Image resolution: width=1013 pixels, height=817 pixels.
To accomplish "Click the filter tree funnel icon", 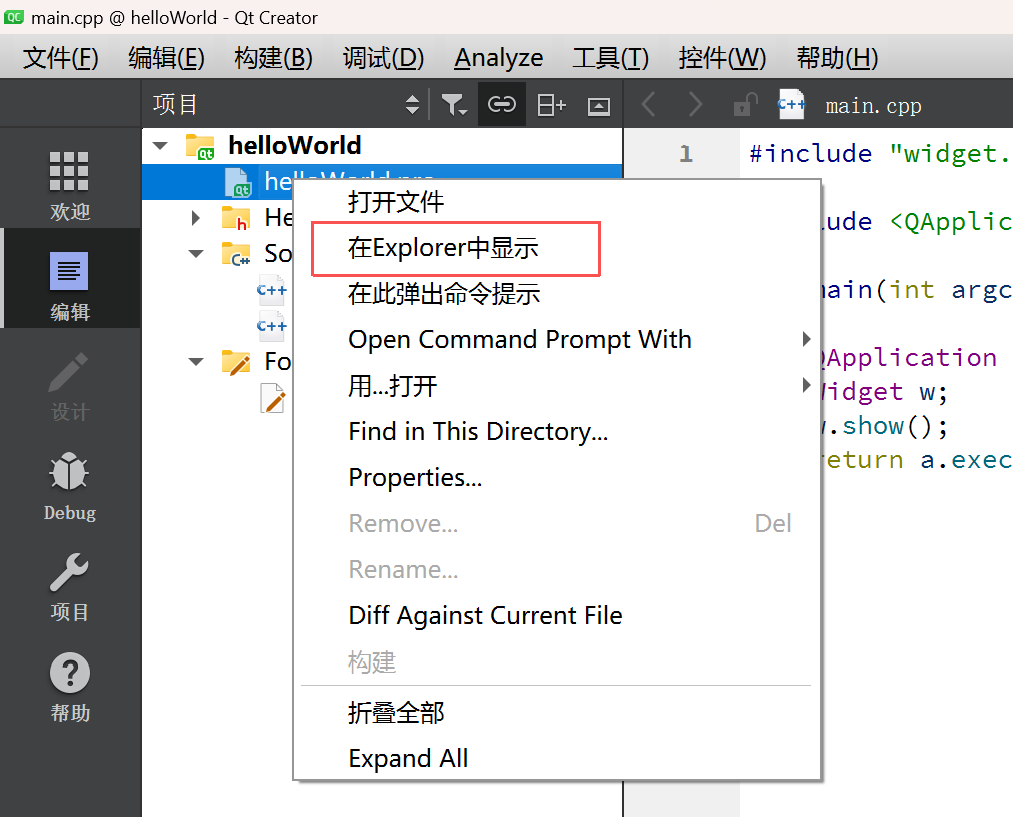I will (x=454, y=105).
